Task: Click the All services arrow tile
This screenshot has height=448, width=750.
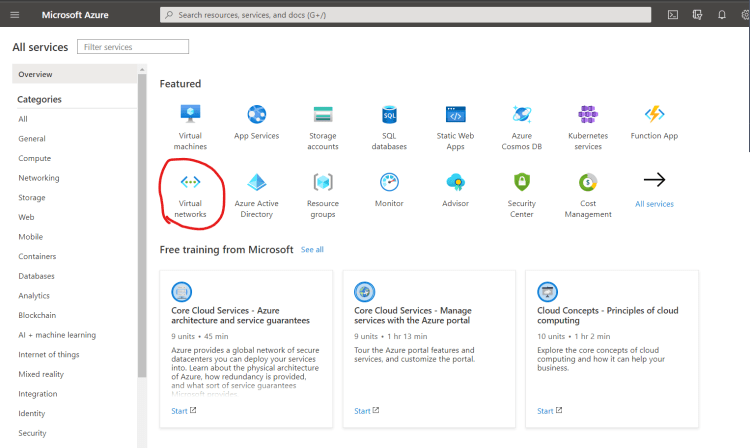Action: click(654, 190)
